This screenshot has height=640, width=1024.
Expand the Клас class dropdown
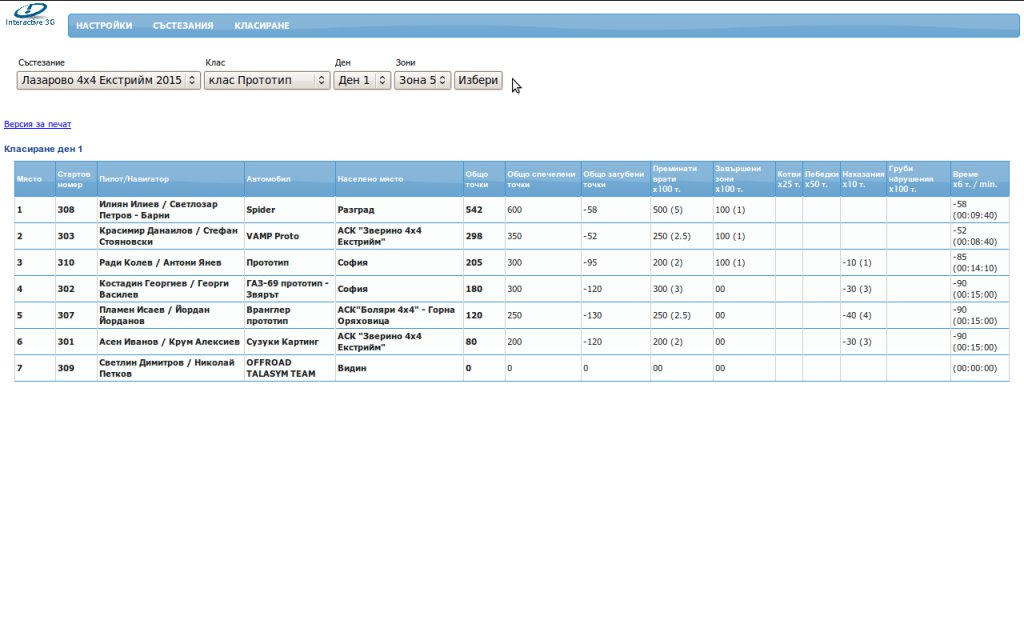point(266,80)
